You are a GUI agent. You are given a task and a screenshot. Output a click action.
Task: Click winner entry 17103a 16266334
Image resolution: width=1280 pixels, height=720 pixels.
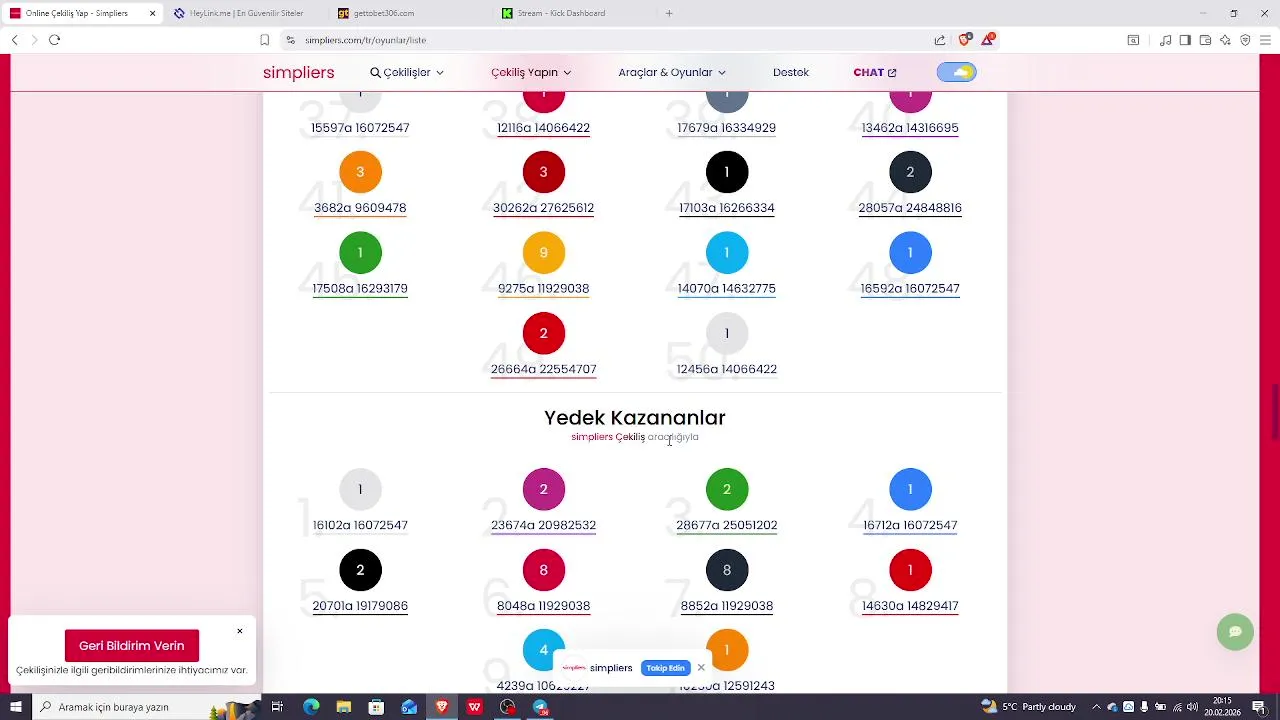click(x=727, y=208)
